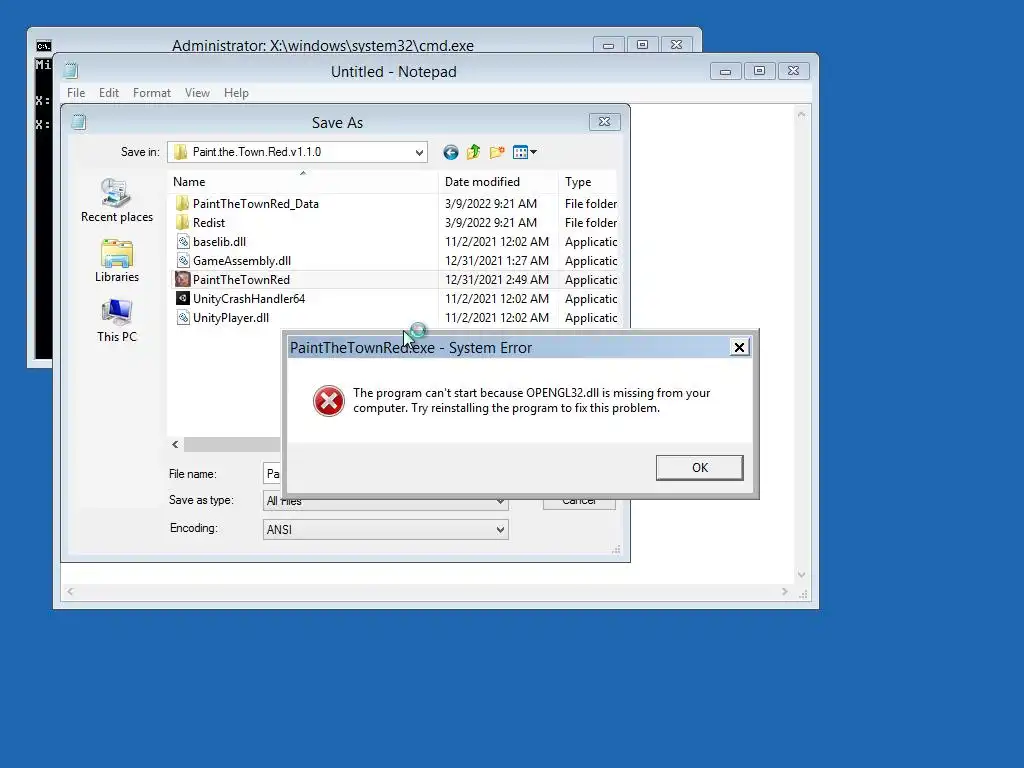
Task: Click the Notepad title bar icon
Action: pyautogui.click(x=71, y=71)
